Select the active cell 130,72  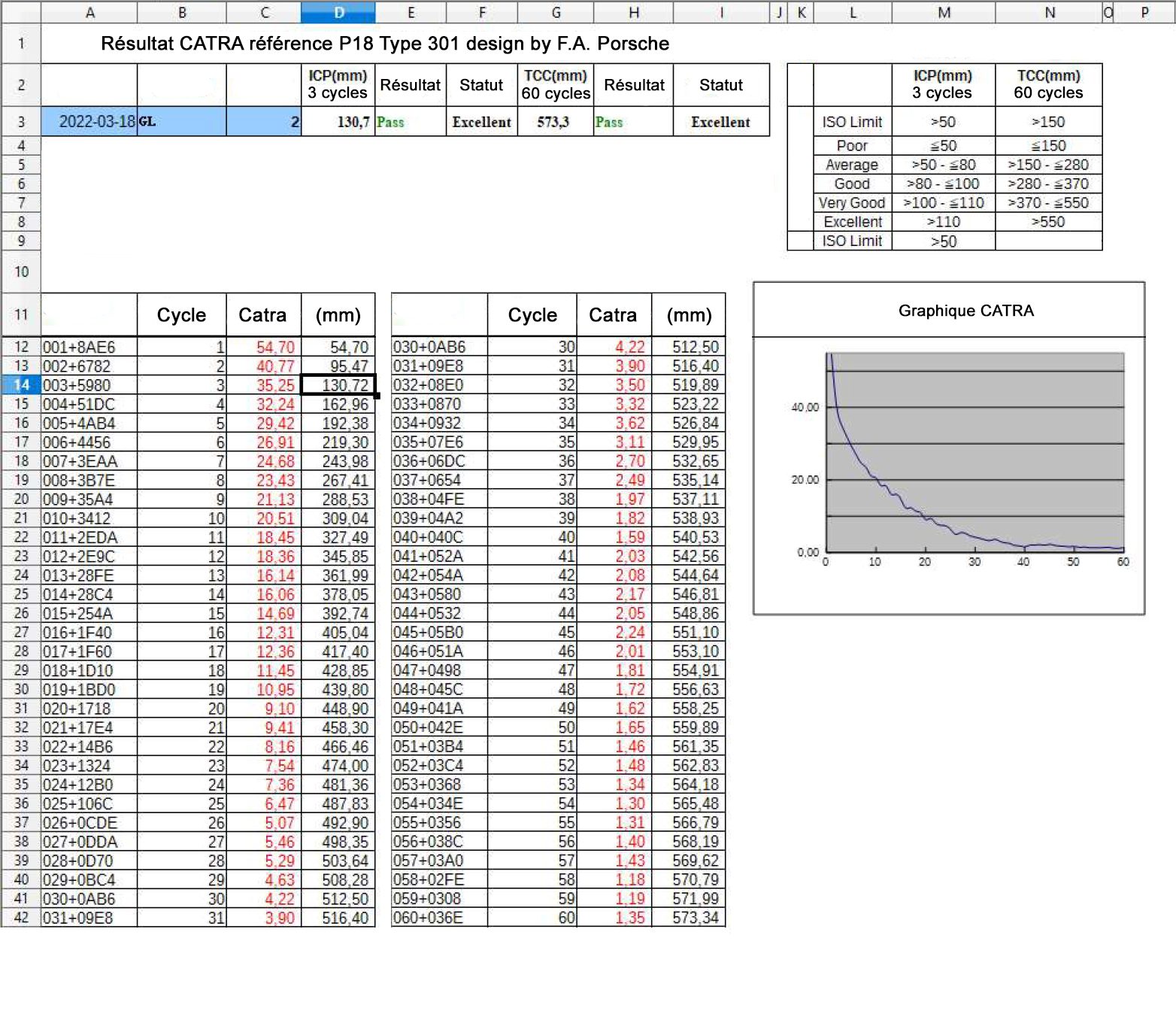point(338,385)
